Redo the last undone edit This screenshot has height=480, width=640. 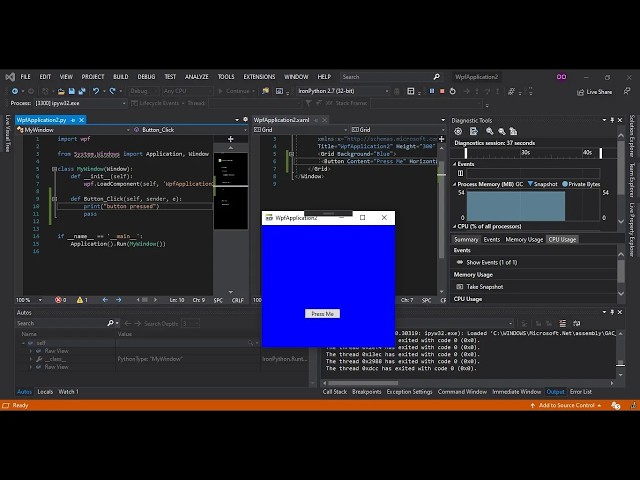(112, 91)
